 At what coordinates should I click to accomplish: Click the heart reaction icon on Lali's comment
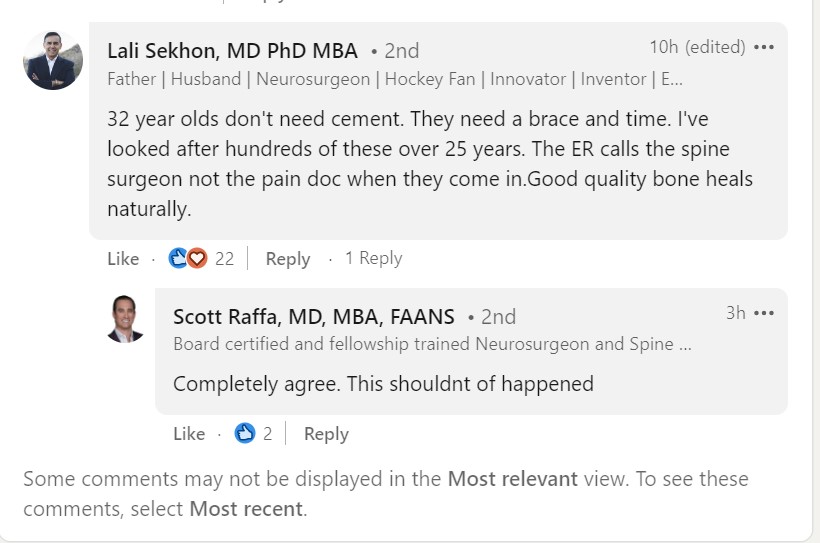(x=197, y=258)
